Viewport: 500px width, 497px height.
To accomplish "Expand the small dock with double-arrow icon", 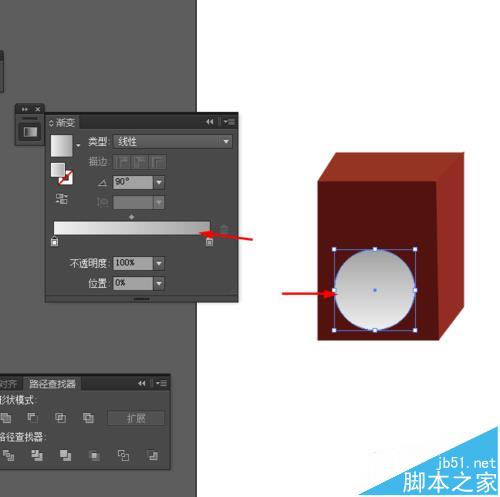I will pos(25,109).
